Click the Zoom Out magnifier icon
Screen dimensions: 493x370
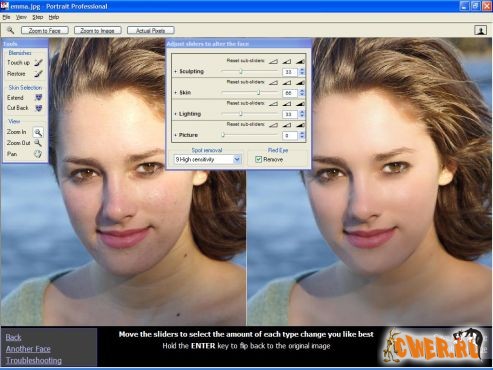[38, 143]
